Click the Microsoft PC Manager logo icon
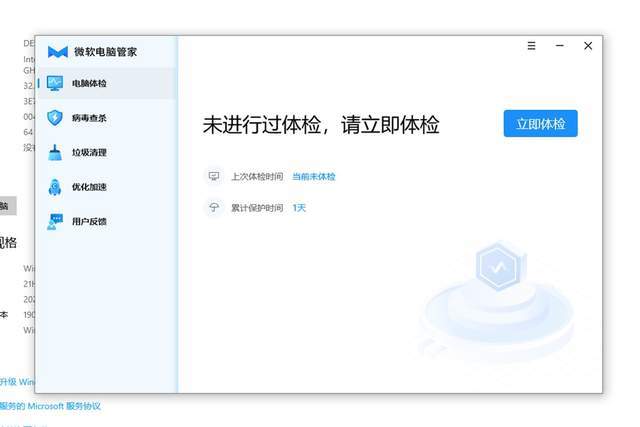The image size is (640, 427). click(58, 52)
